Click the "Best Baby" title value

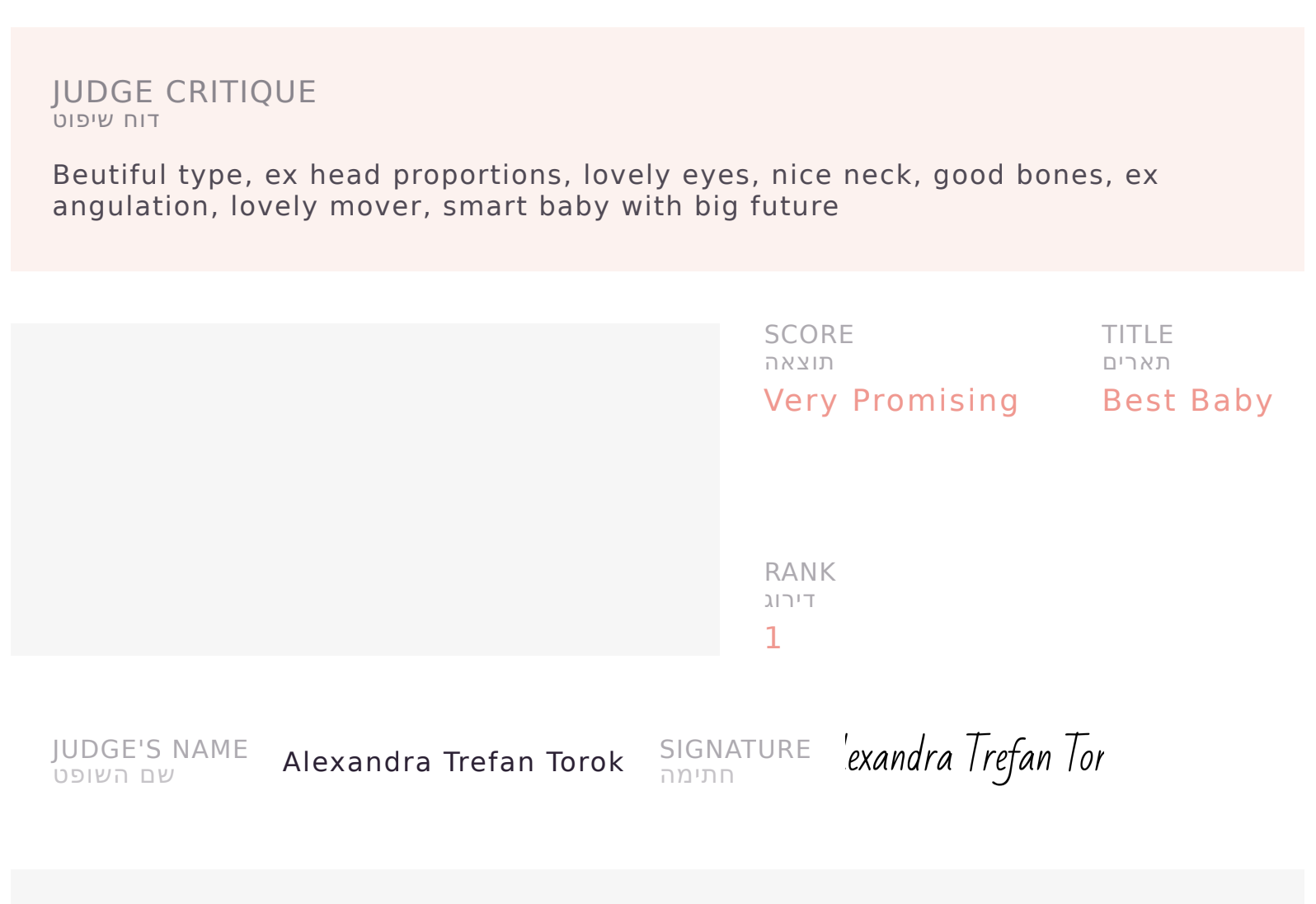[1187, 401]
